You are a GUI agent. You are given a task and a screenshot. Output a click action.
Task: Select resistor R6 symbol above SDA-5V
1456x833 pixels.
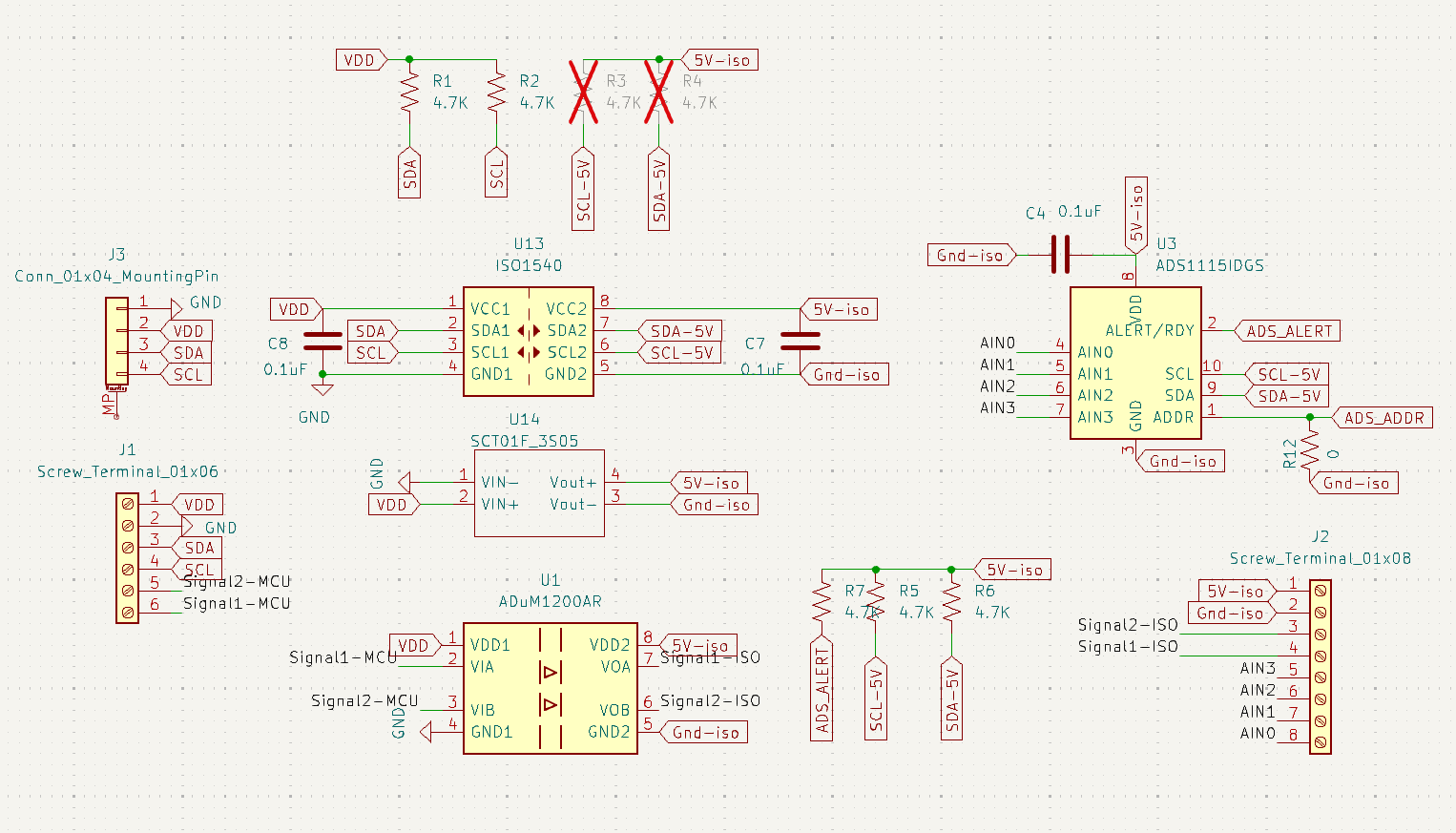click(951, 602)
